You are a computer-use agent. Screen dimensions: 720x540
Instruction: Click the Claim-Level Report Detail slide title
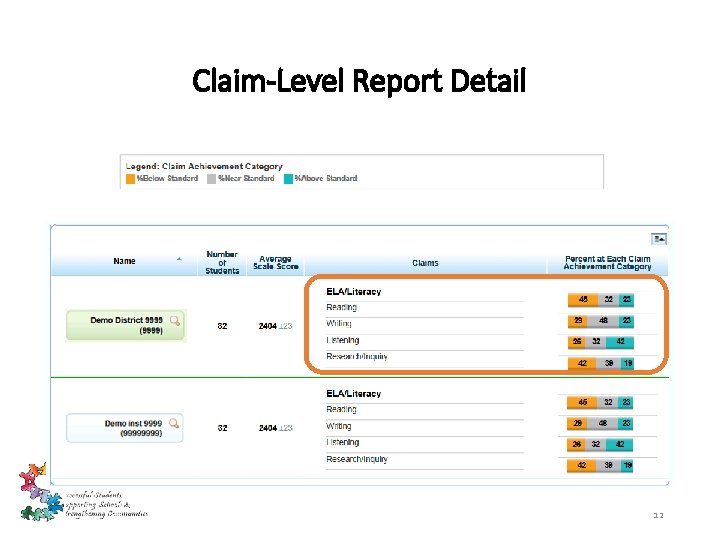pyautogui.click(x=359, y=81)
